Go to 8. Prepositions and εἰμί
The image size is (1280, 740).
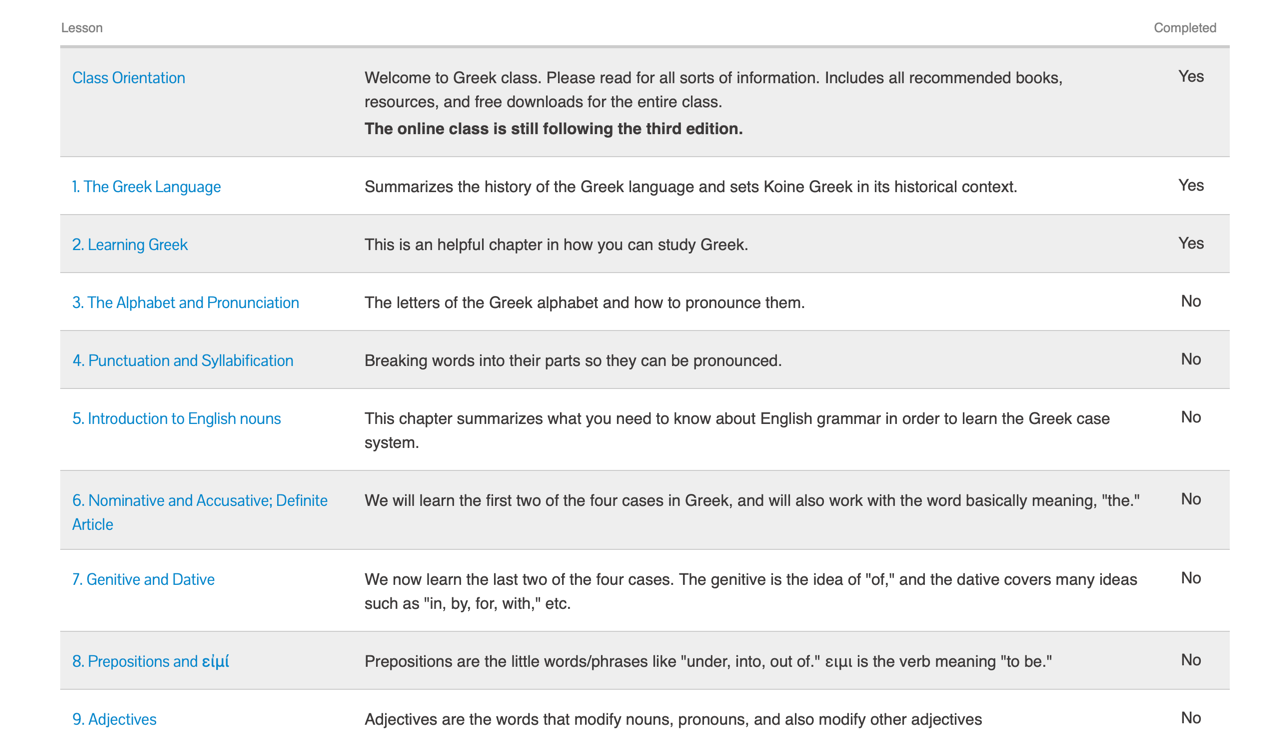tap(150, 662)
